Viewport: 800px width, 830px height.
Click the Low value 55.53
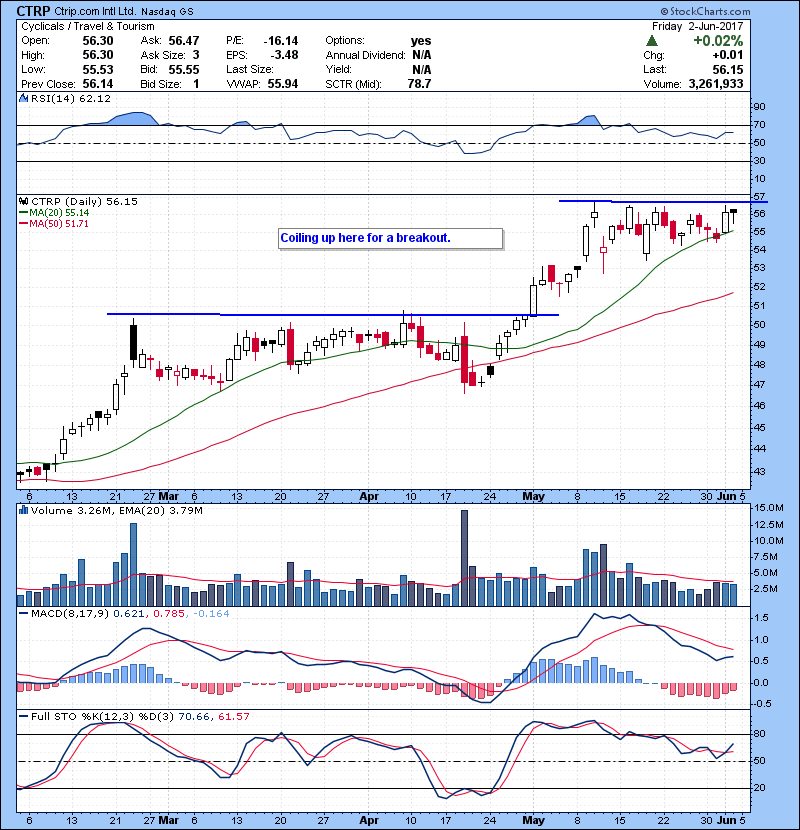(98, 70)
